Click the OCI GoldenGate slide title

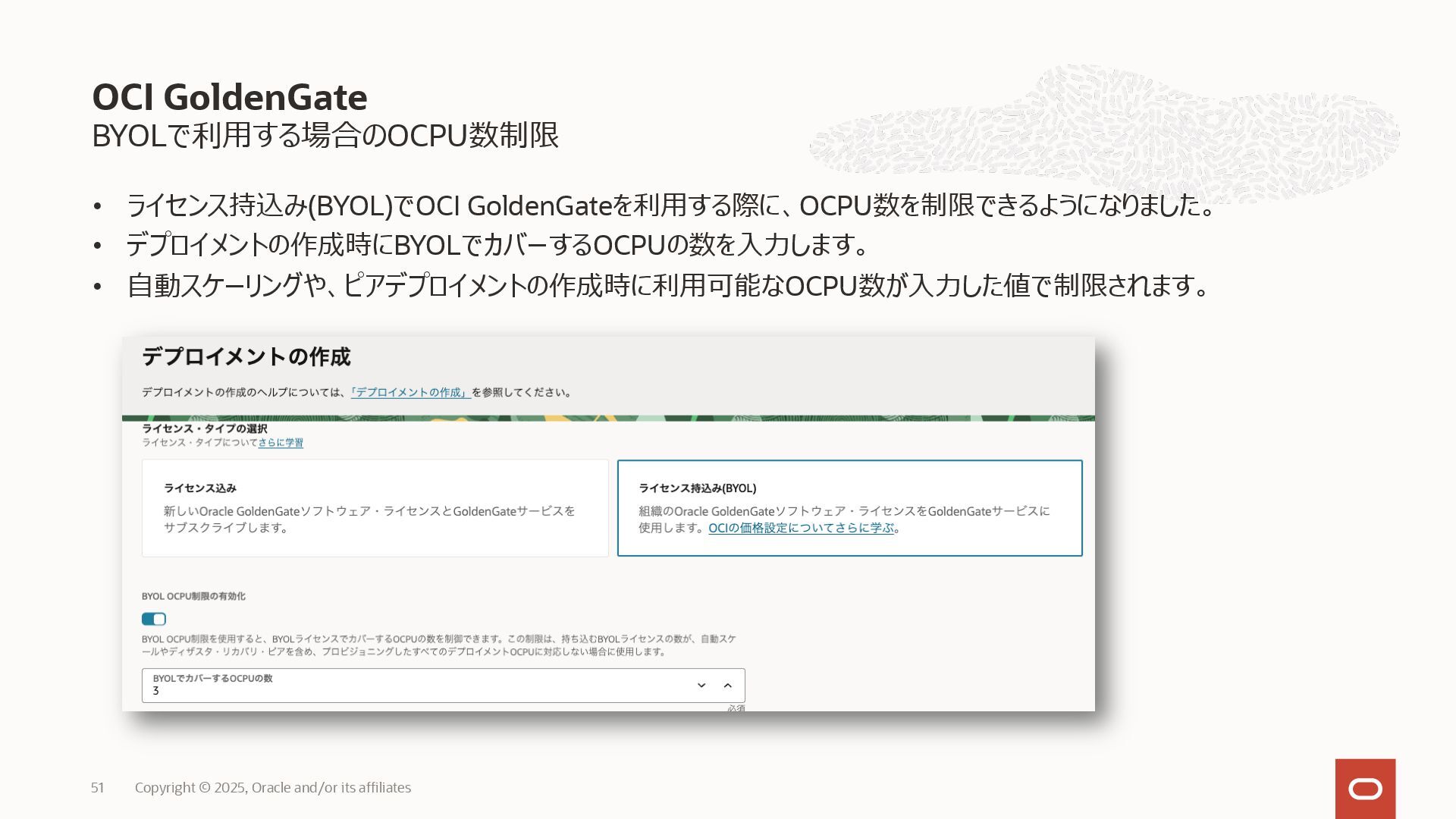pyautogui.click(x=230, y=97)
